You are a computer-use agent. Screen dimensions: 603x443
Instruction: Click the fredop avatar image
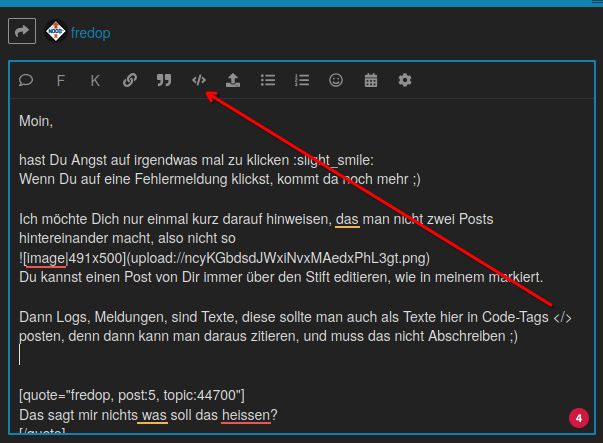pyautogui.click(x=56, y=31)
